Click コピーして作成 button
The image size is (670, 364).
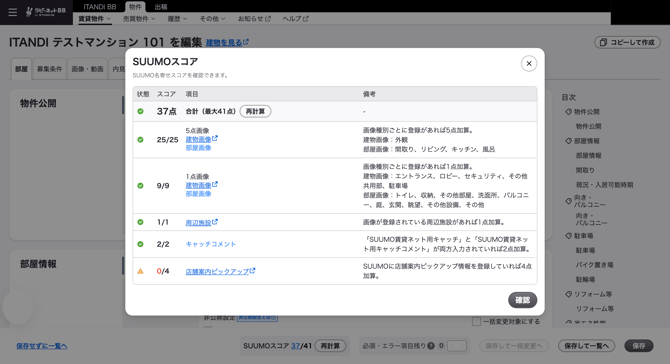[627, 42]
